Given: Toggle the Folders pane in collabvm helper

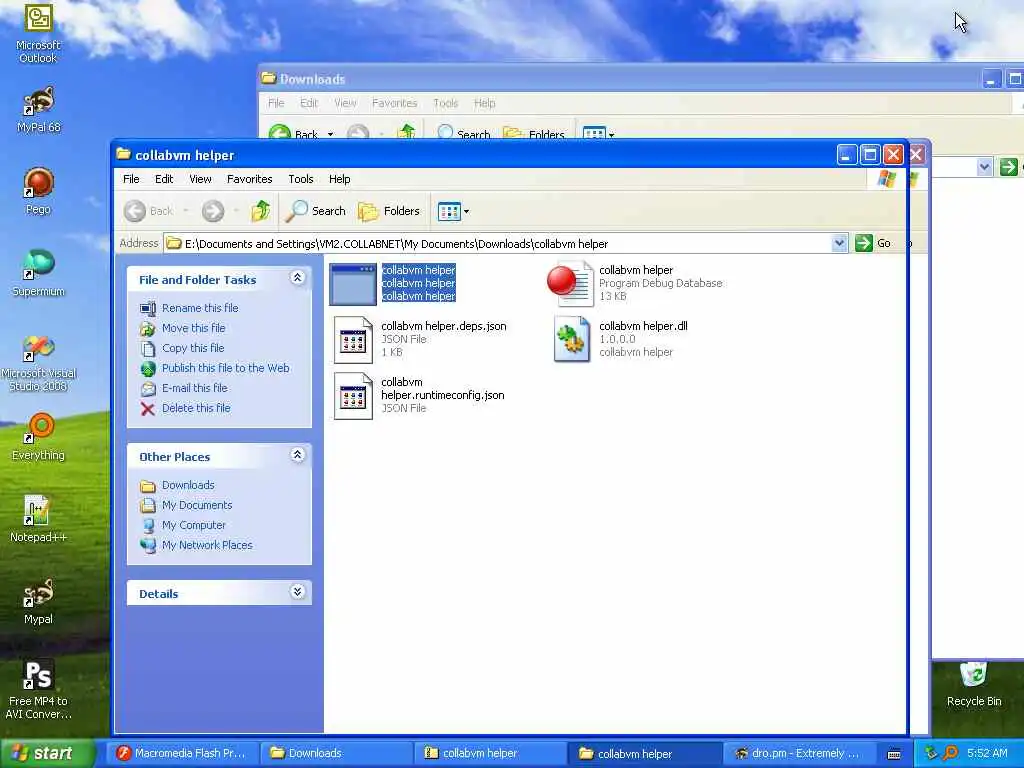Looking at the screenshot, I should (389, 211).
